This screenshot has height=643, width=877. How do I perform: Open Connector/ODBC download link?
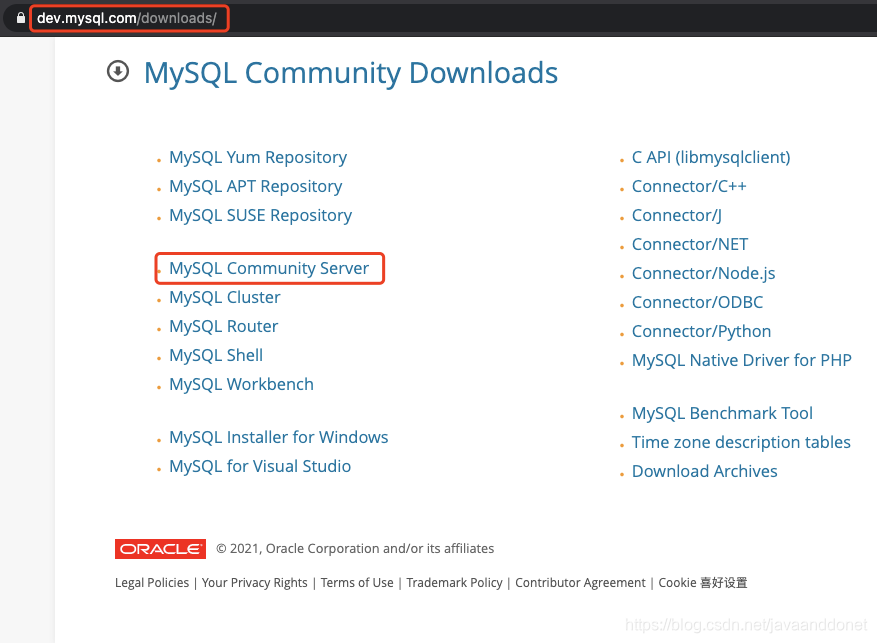[x=697, y=302]
